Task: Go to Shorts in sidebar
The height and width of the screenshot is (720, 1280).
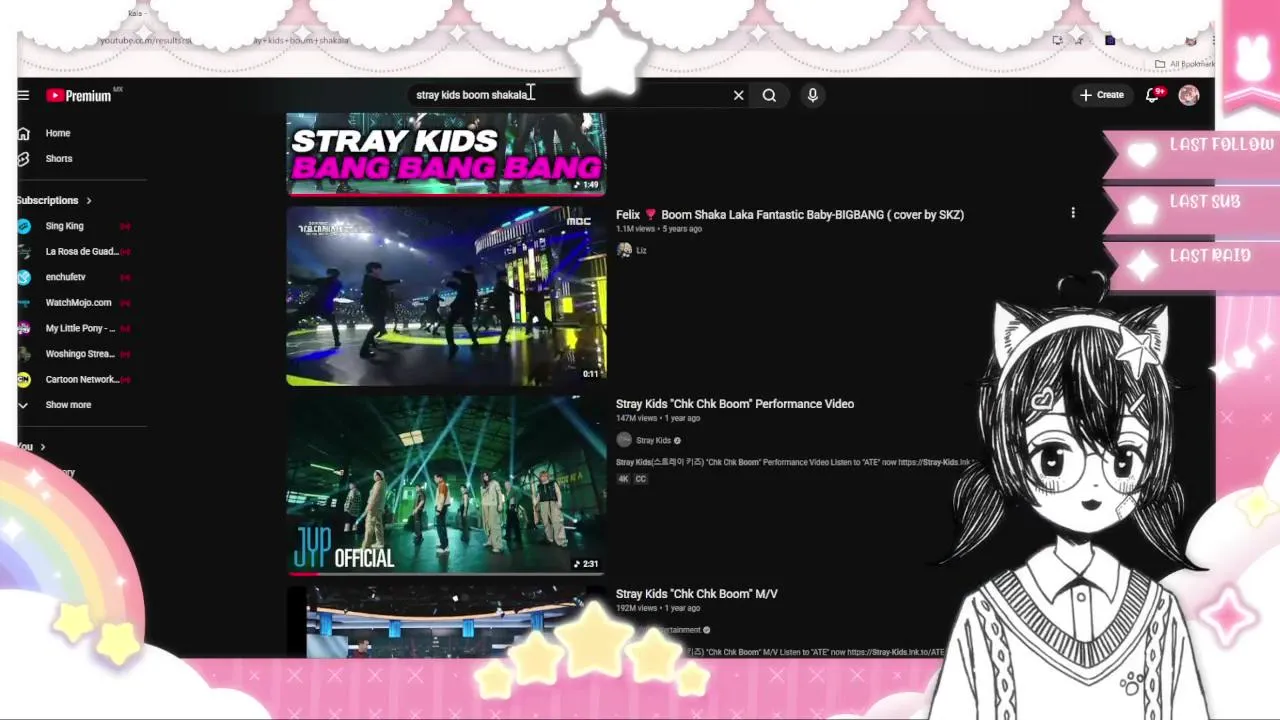Action: [x=58, y=158]
